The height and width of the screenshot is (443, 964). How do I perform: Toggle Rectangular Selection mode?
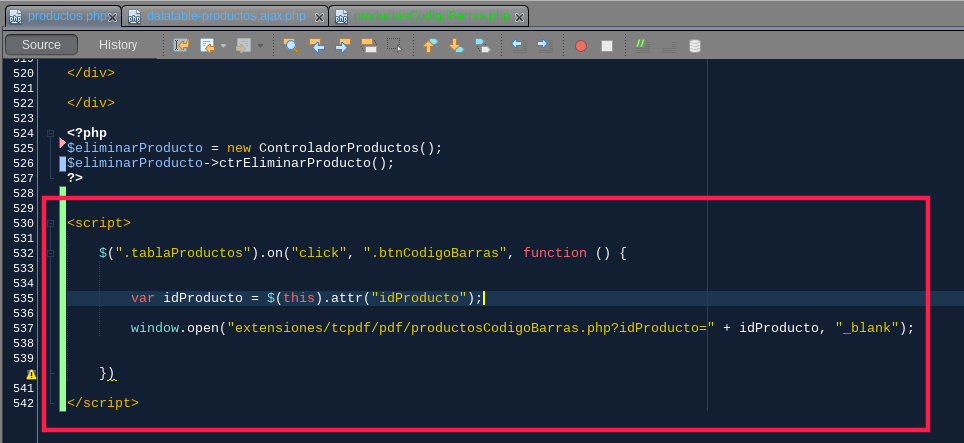pyautogui.click(x=394, y=45)
